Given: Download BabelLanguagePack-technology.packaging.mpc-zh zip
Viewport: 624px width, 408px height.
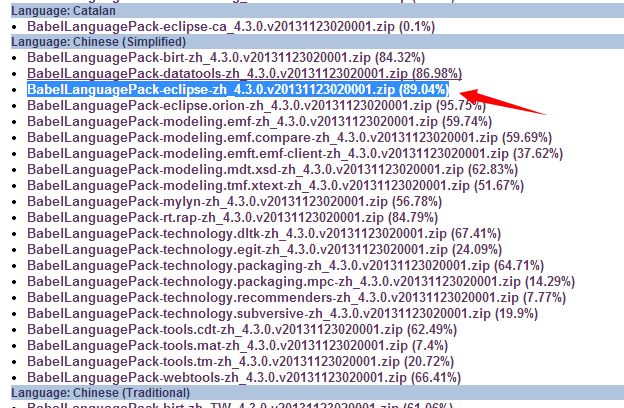Looking at the screenshot, I should (x=301, y=281).
